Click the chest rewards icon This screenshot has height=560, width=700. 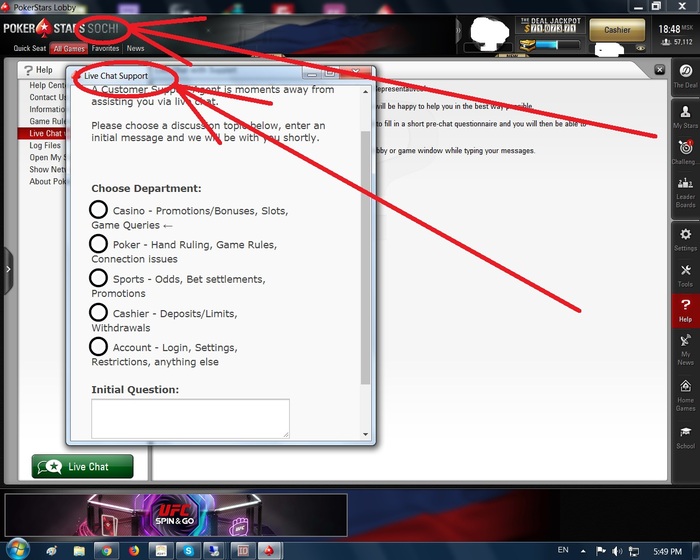point(526,46)
